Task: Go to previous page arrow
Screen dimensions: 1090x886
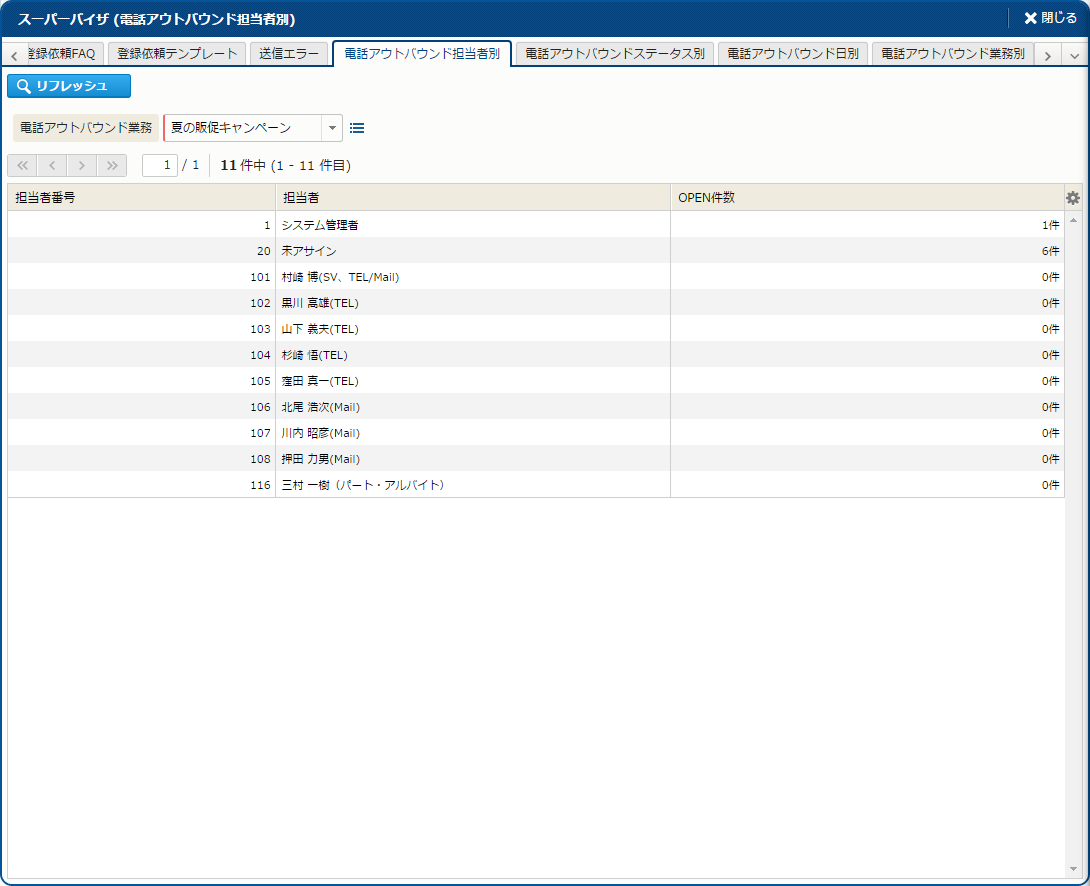Action: 52,165
